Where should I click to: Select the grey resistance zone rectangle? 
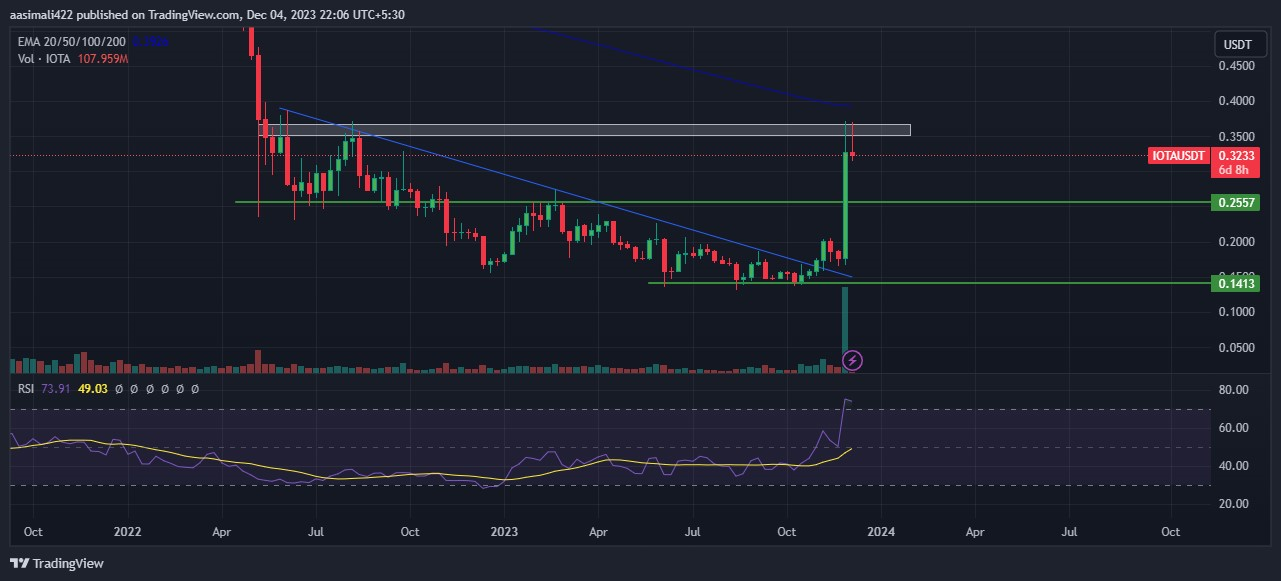tap(586, 130)
